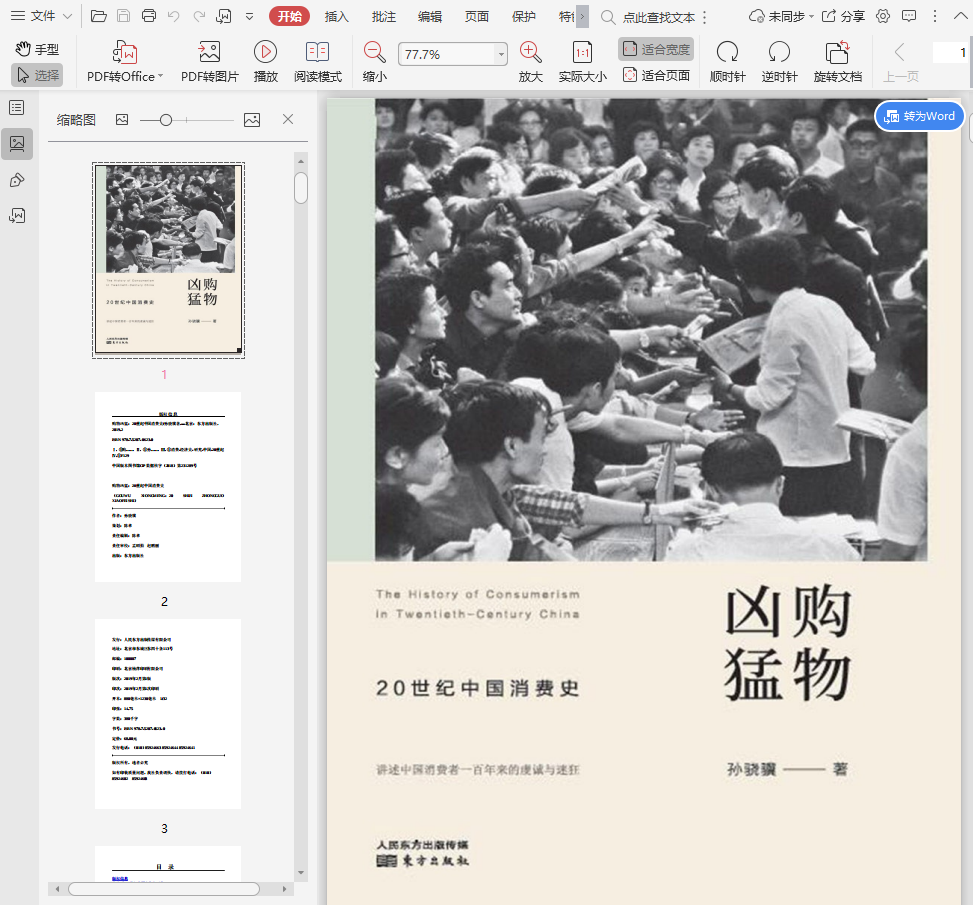Open the vertical more options menu
Screen dimensions: 973x905
(x=935, y=17)
